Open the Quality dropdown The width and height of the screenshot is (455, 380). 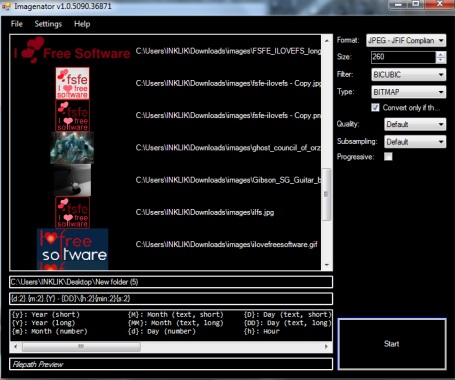click(415, 124)
